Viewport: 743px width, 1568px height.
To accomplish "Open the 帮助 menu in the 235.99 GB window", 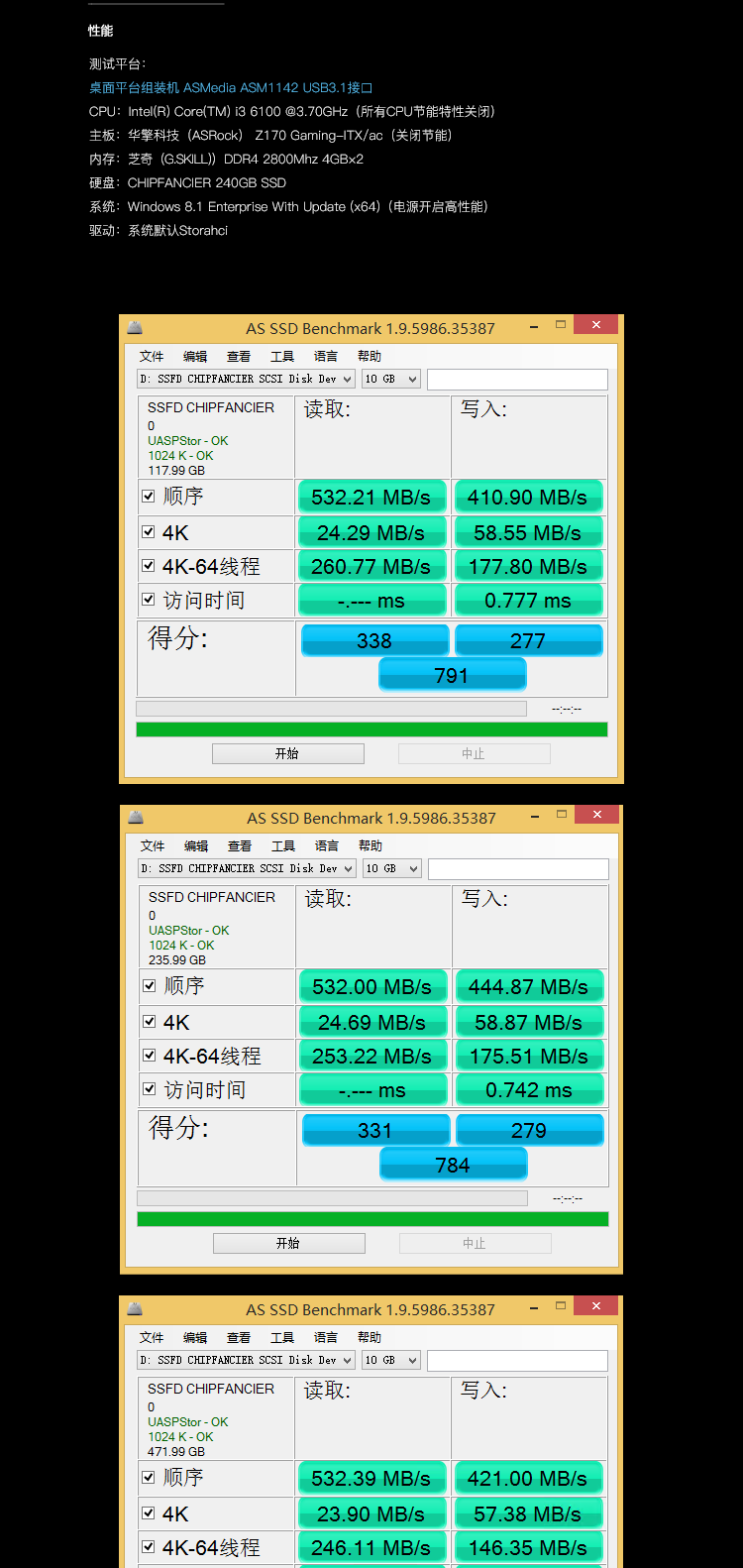I will [x=371, y=845].
